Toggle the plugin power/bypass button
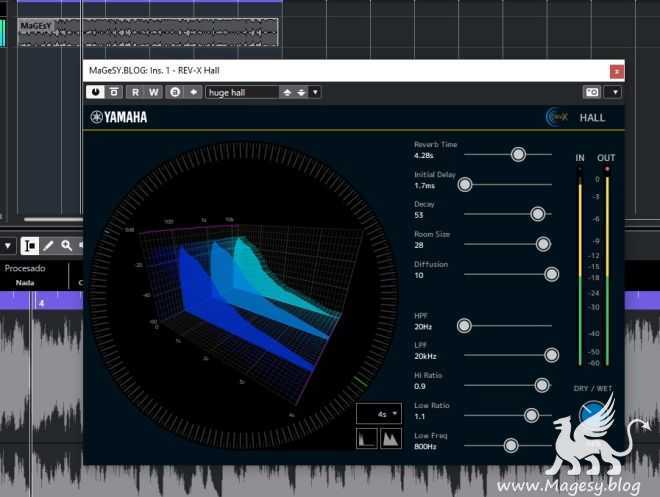660x497 pixels. [96, 92]
